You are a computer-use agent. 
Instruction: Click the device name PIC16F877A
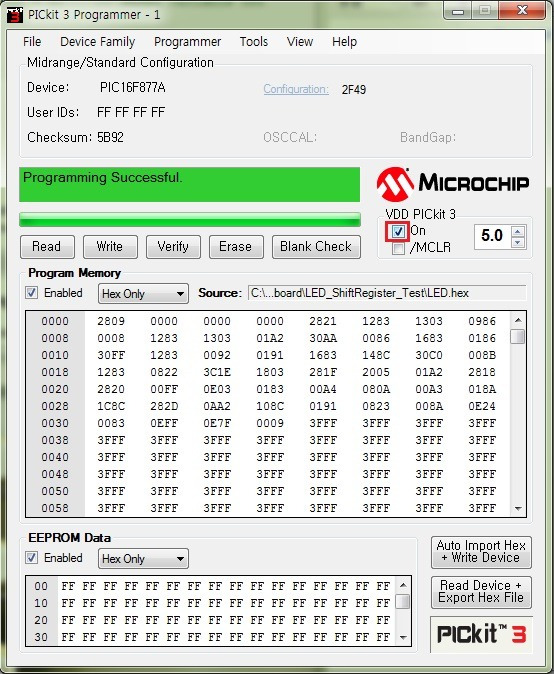132,88
